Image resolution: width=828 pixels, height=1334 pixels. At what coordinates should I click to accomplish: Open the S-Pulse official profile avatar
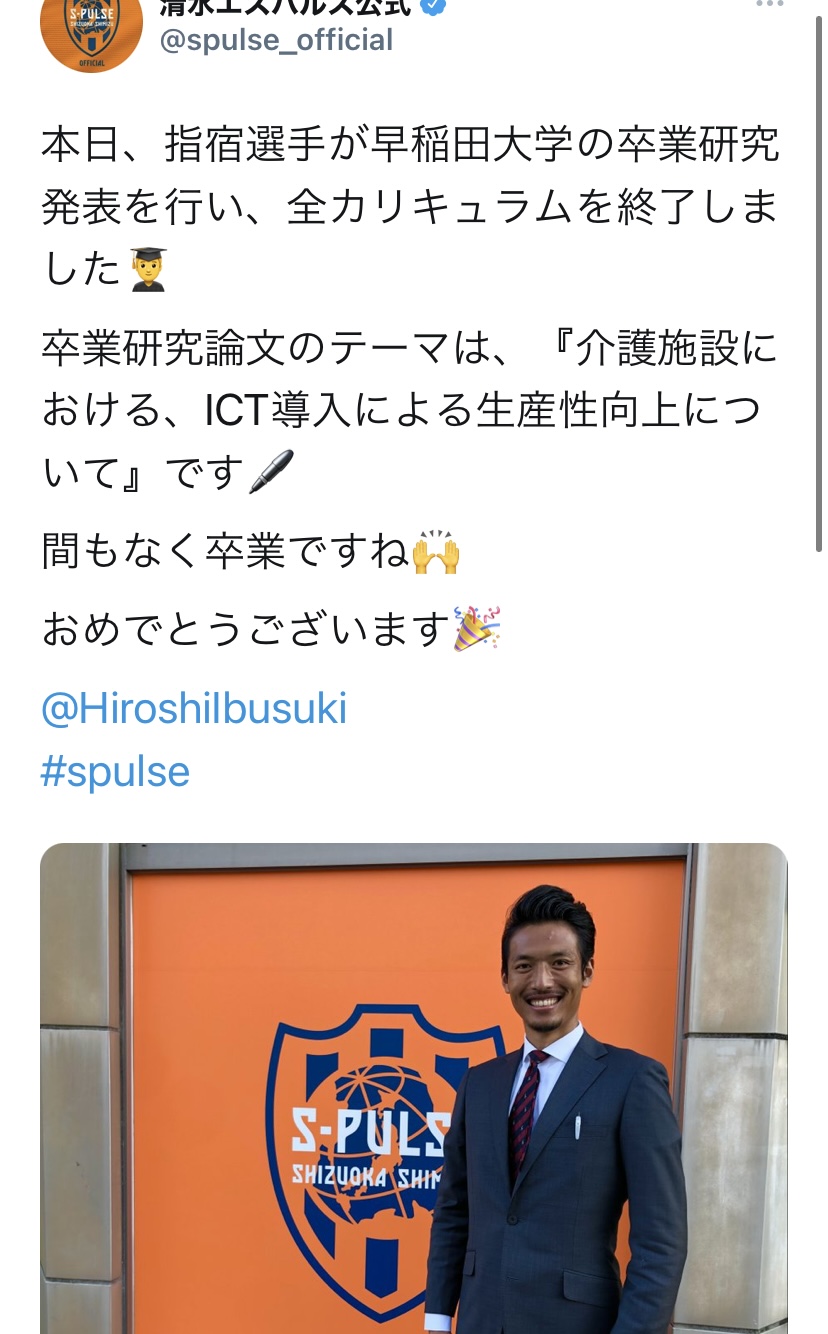[x=91, y=30]
